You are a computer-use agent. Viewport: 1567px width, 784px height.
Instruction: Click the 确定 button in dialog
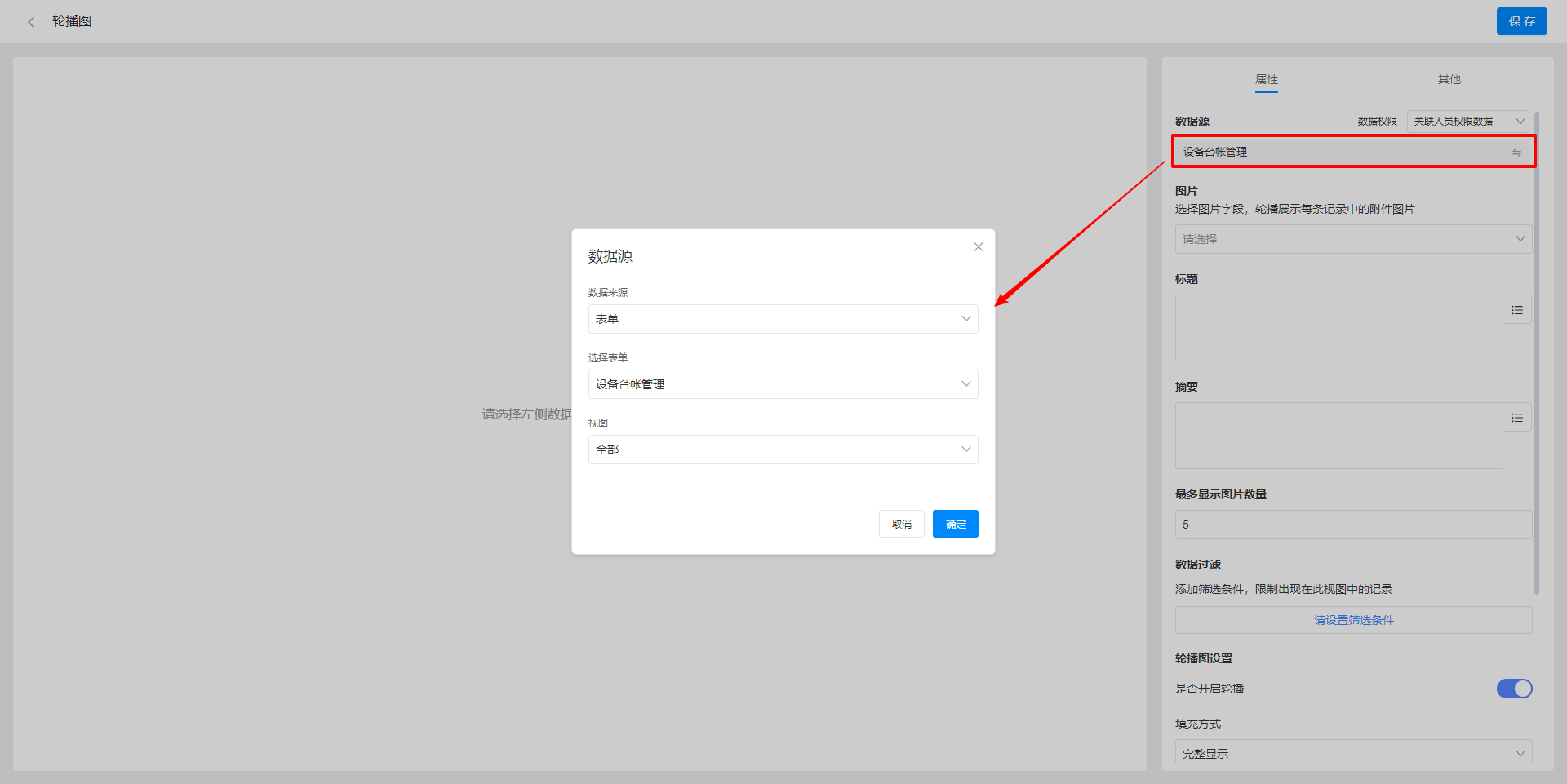(x=955, y=524)
